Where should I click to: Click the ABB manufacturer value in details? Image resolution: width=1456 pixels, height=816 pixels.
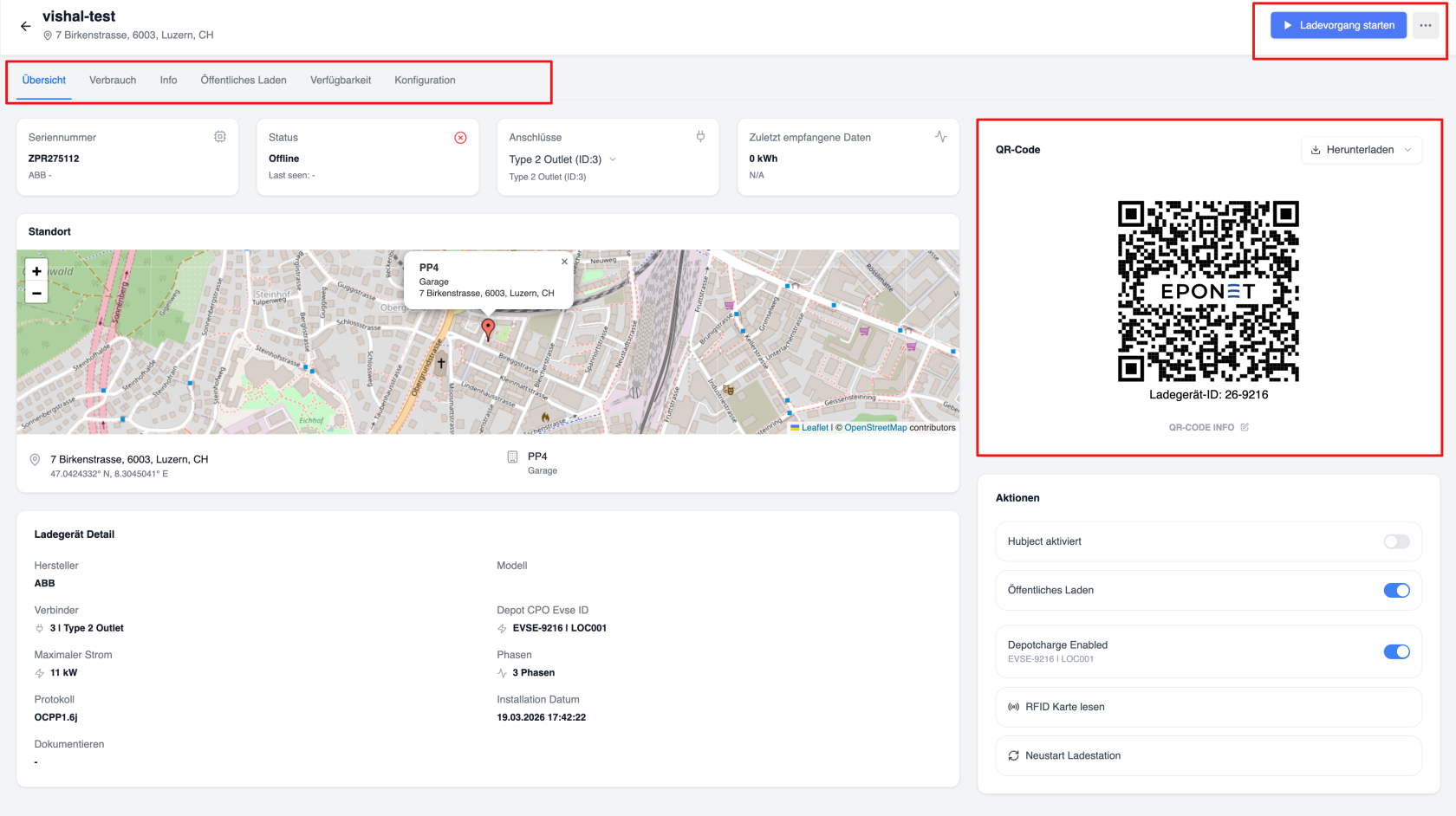(x=45, y=584)
